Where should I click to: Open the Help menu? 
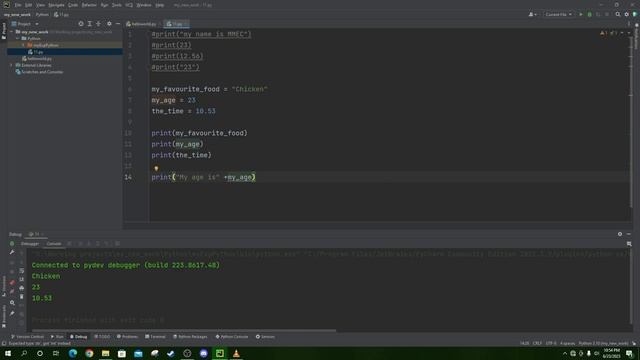click(160, 5)
